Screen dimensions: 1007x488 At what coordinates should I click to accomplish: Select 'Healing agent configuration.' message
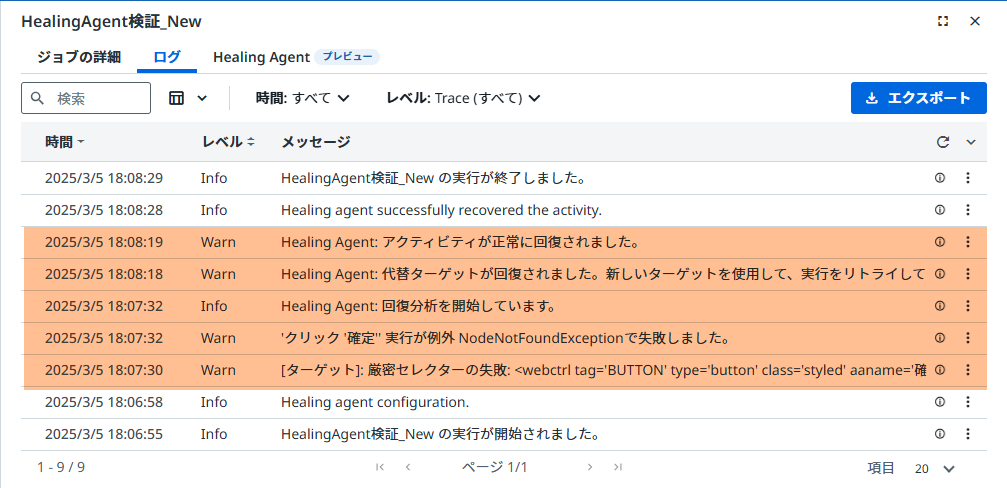point(375,402)
